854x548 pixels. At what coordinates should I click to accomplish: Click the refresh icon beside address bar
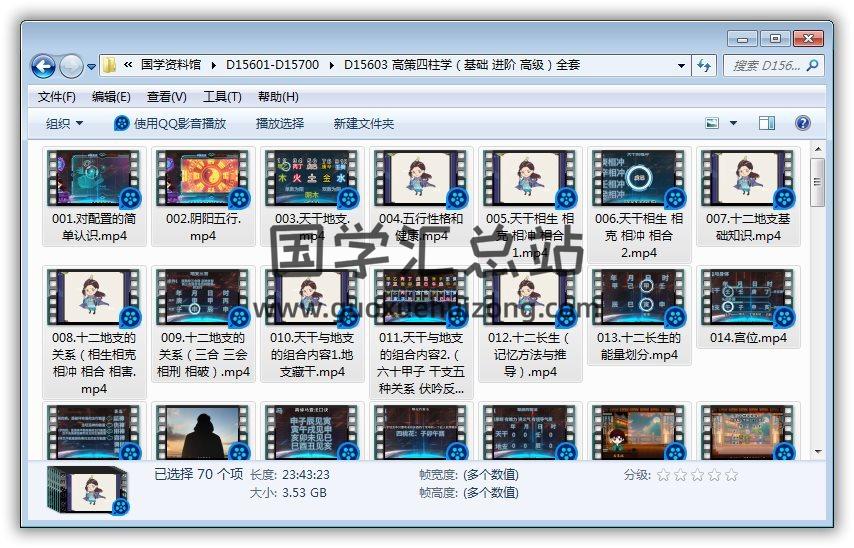click(x=704, y=66)
